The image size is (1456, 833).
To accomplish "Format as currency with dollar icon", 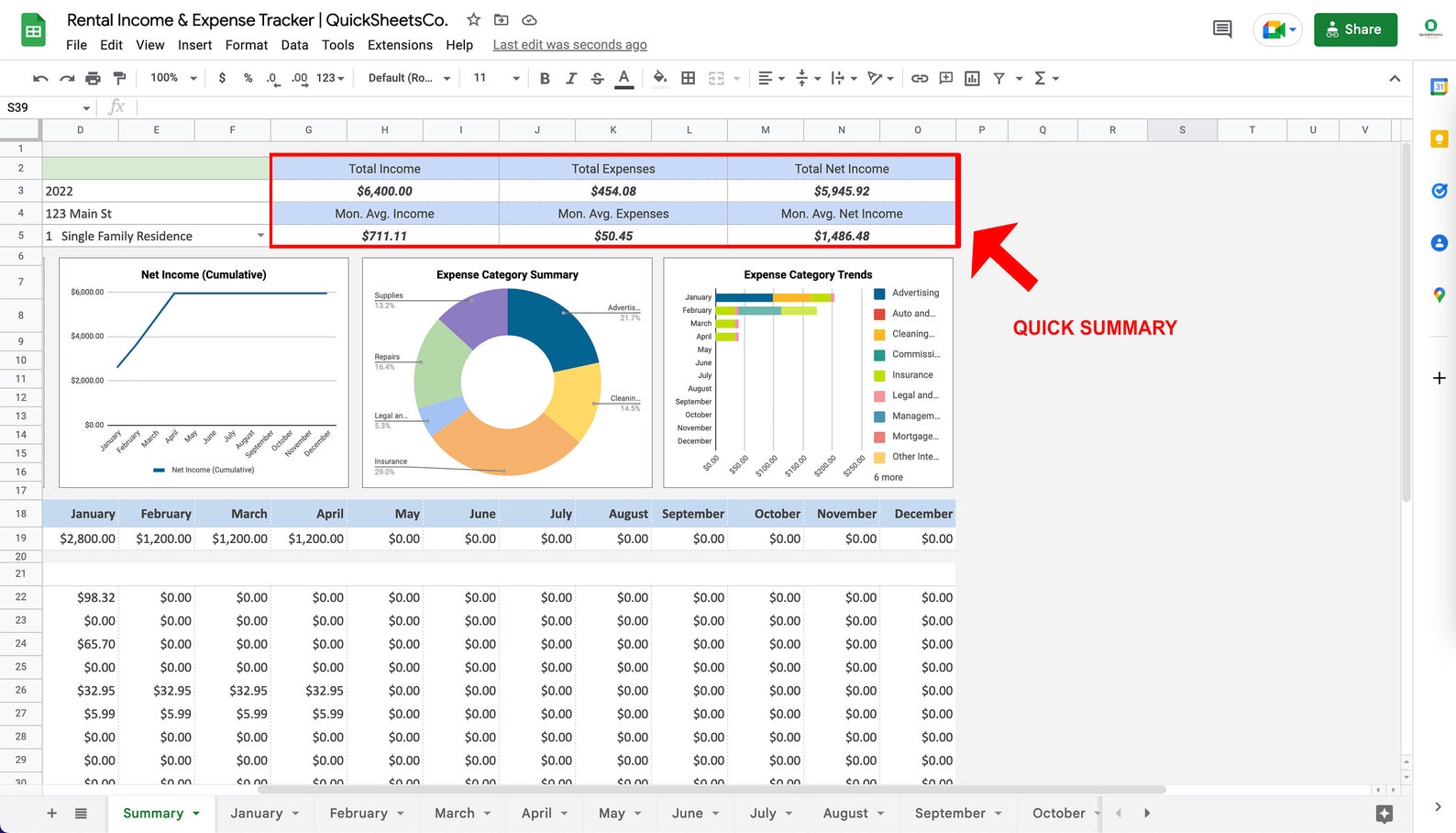I will [222, 78].
